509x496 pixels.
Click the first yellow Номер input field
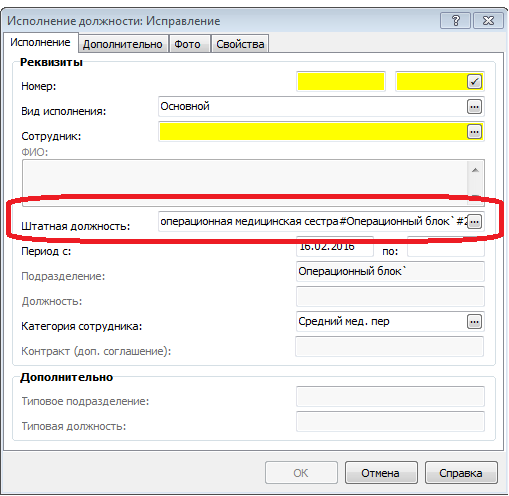tap(341, 82)
